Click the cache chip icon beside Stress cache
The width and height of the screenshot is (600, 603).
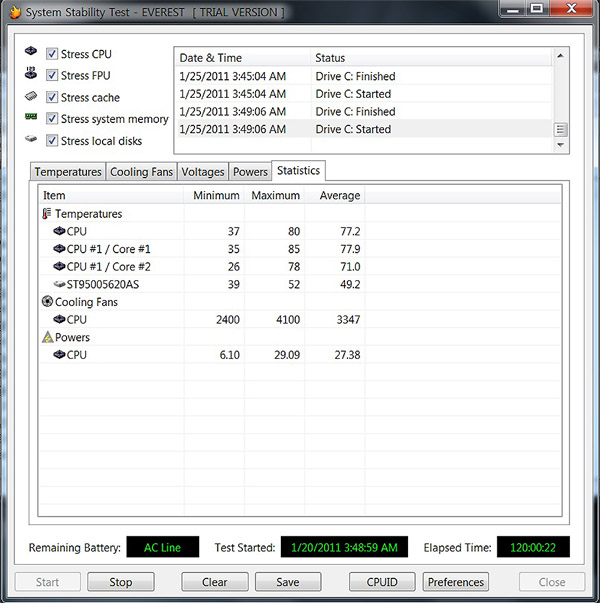tap(31, 96)
